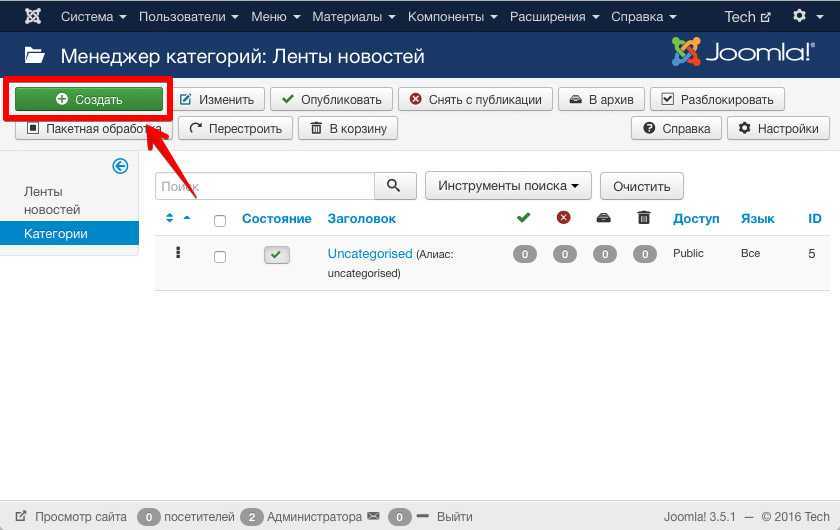840x530 pixels.
Task: Collapse sidebar with the blue arrow icon
Action: [x=120, y=166]
